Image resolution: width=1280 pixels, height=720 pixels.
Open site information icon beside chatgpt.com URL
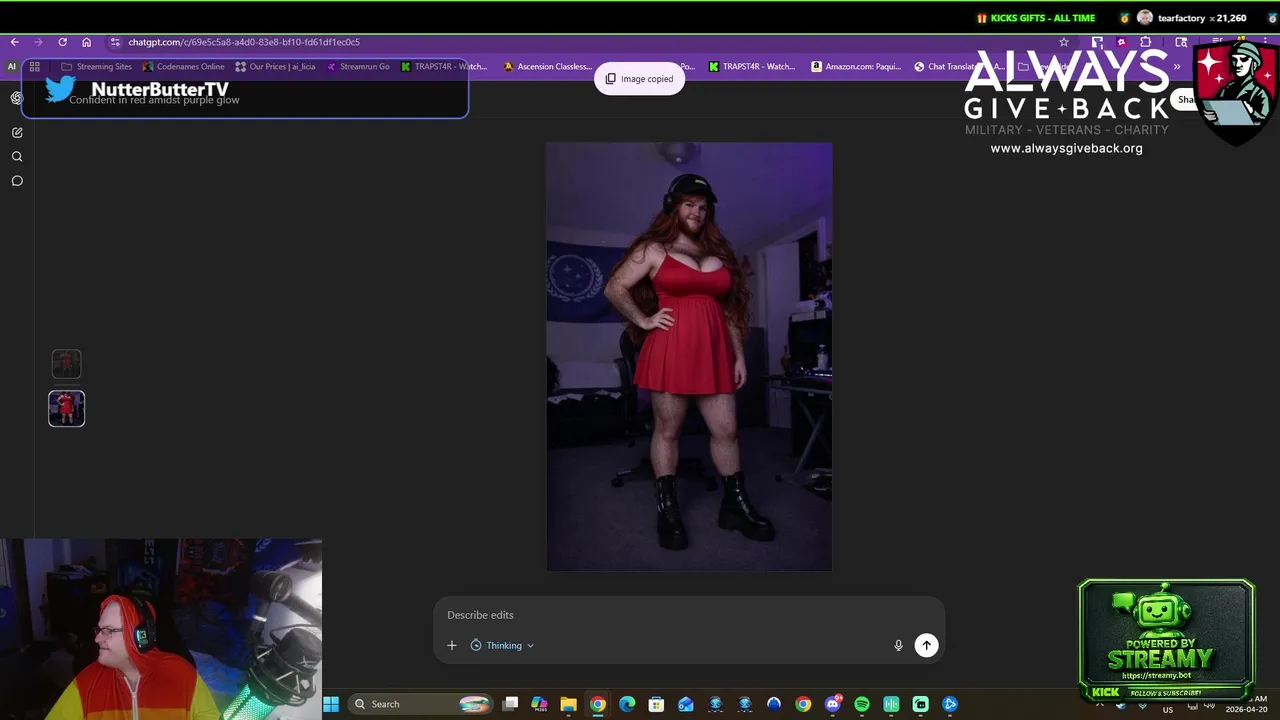click(x=115, y=42)
